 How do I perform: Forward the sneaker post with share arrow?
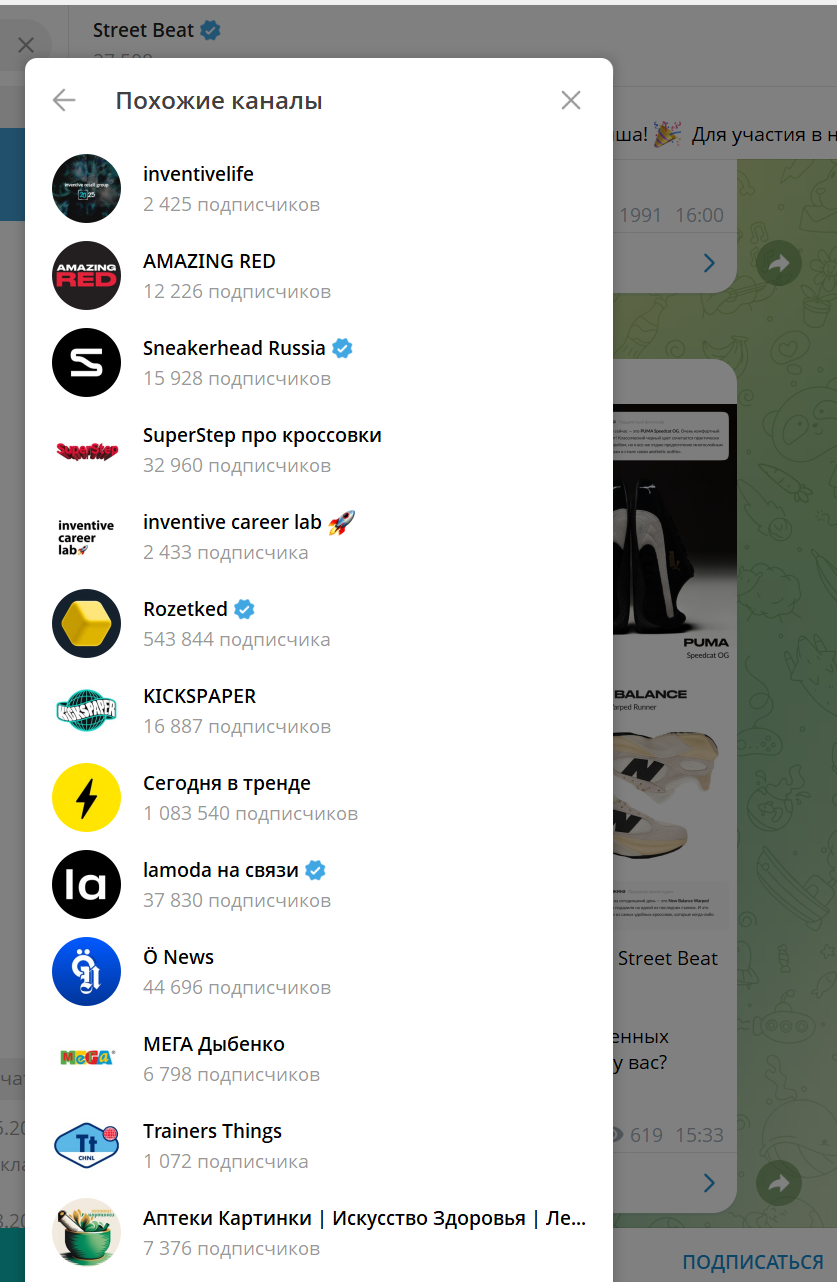pyautogui.click(x=778, y=1184)
